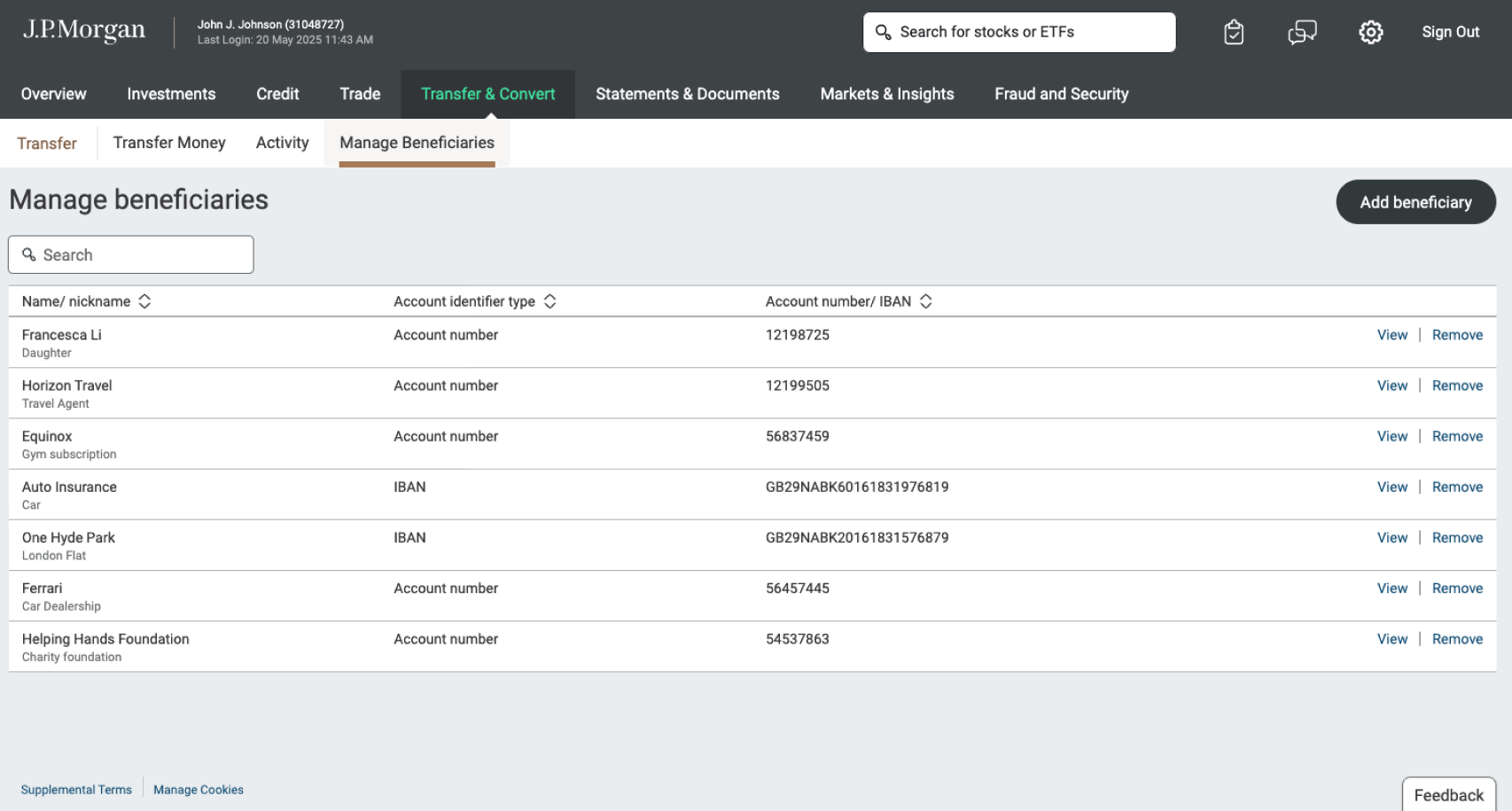
Task: Open Markets & Insights menu
Action: [887, 94]
